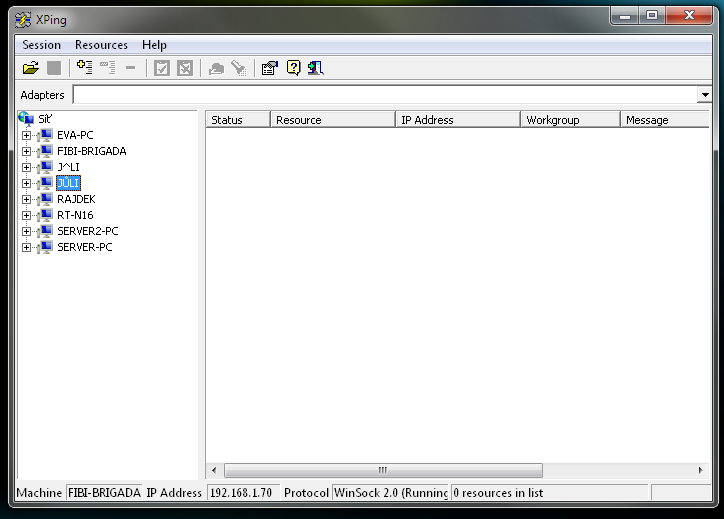Select the Síť root tree label
The image size is (724, 519).
(x=45, y=119)
